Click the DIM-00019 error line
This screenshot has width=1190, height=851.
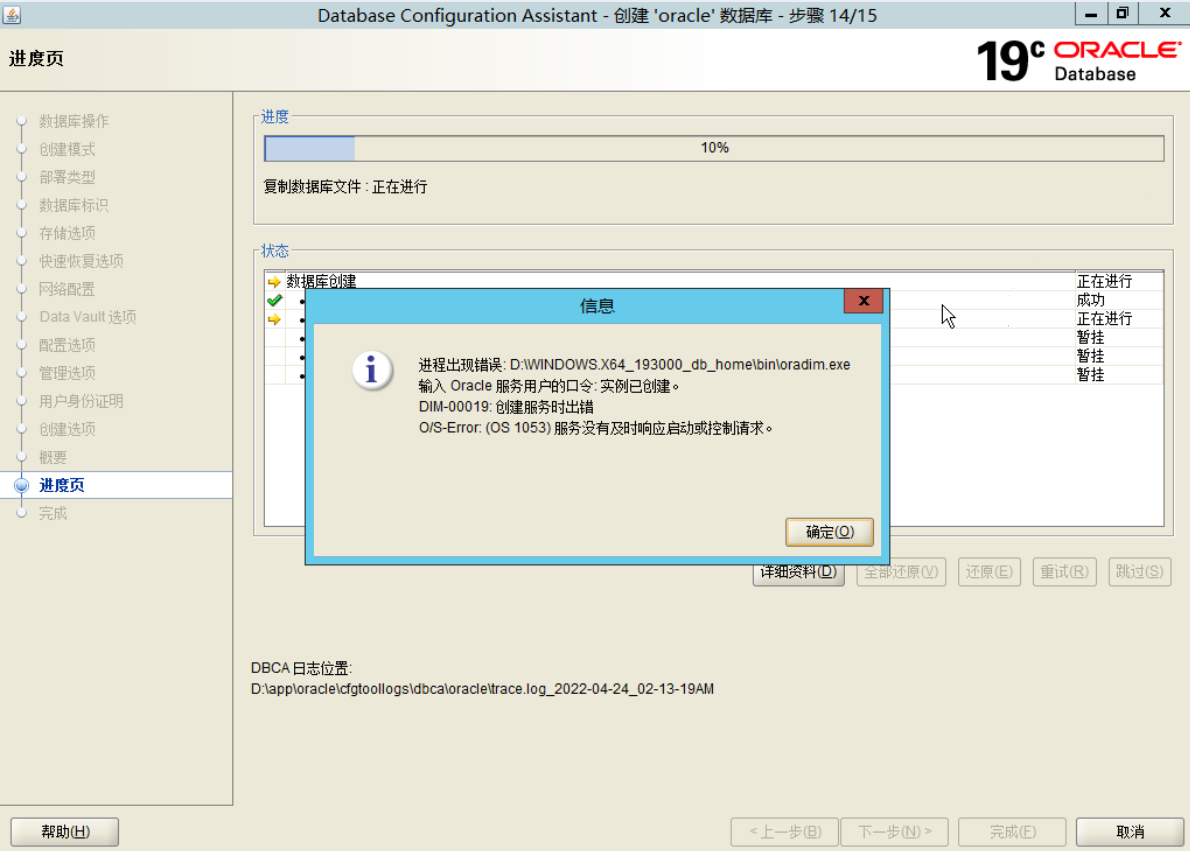(505, 407)
